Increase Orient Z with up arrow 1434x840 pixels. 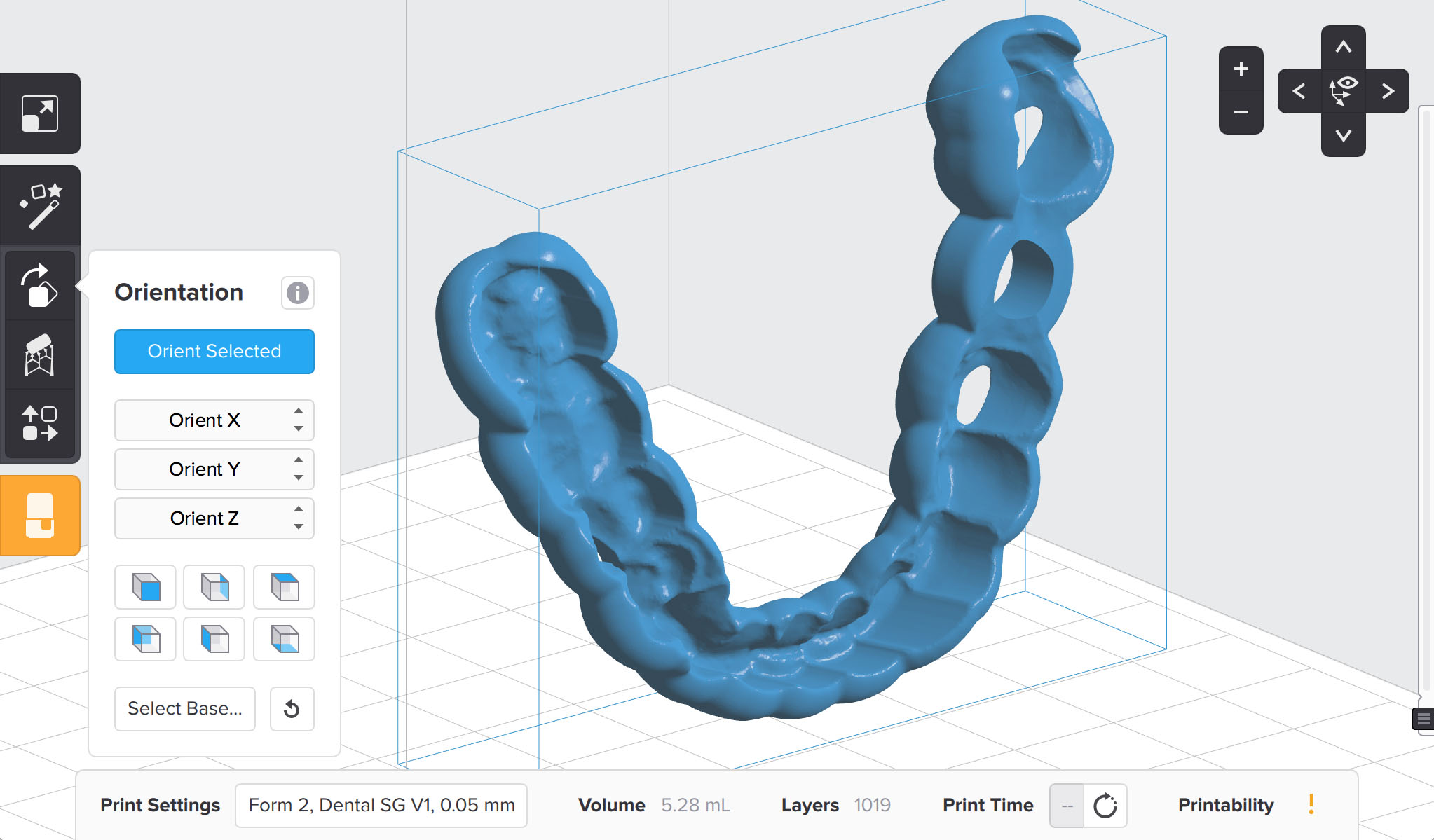tap(299, 509)
